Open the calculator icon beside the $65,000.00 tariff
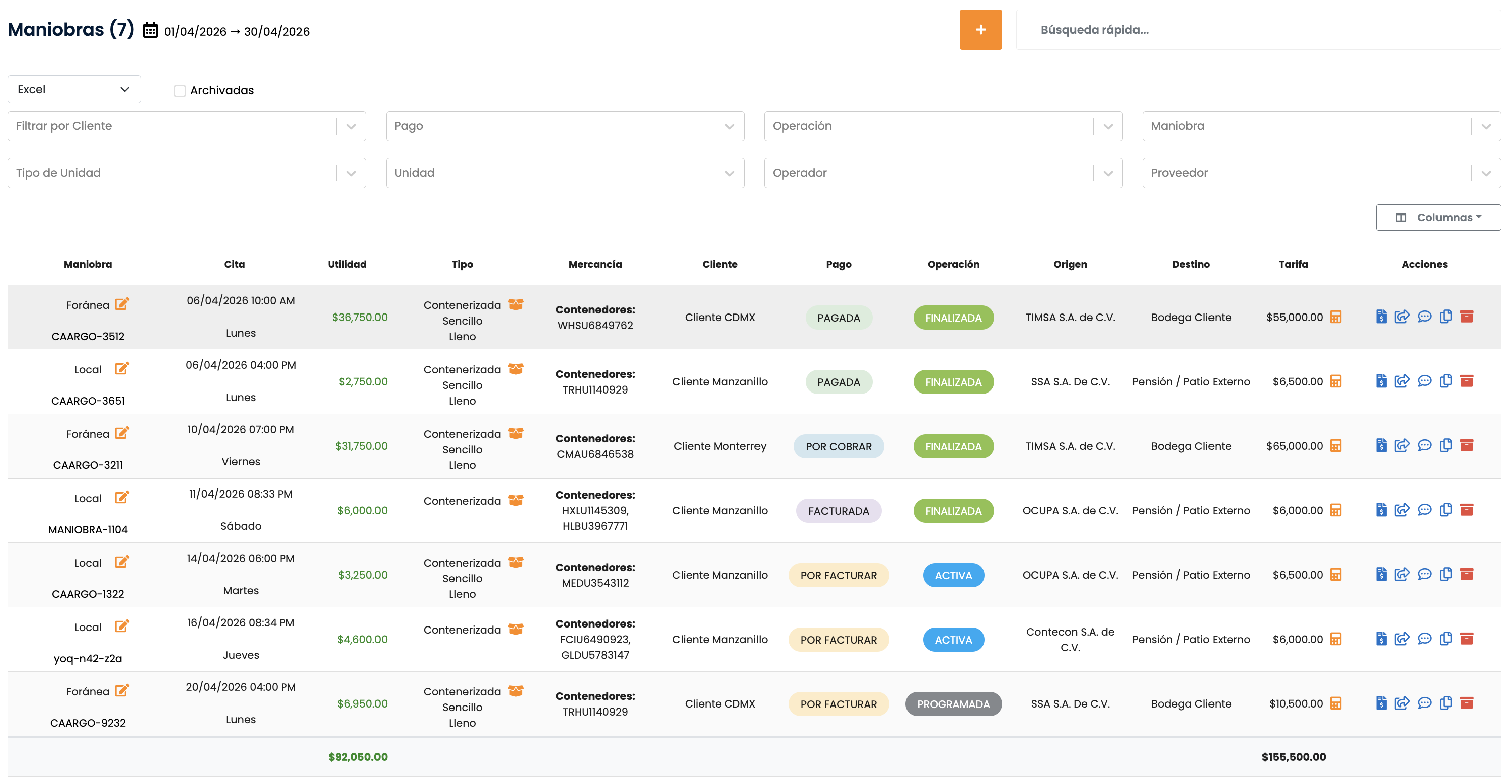Viewport: 1512px width, 784px height. tap(1335, 446)
